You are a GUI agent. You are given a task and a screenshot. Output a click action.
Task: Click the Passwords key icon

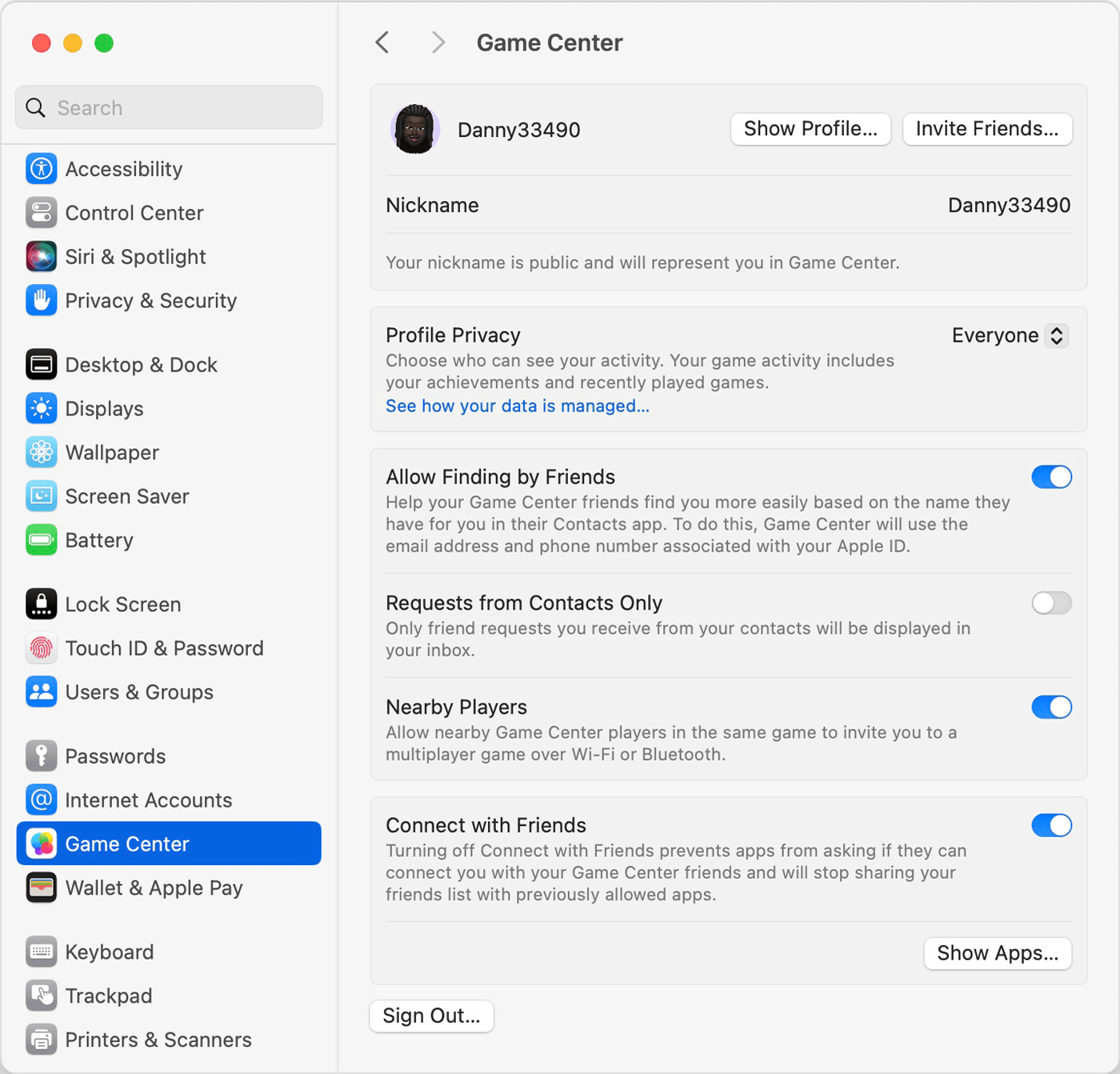coord(41,756)
